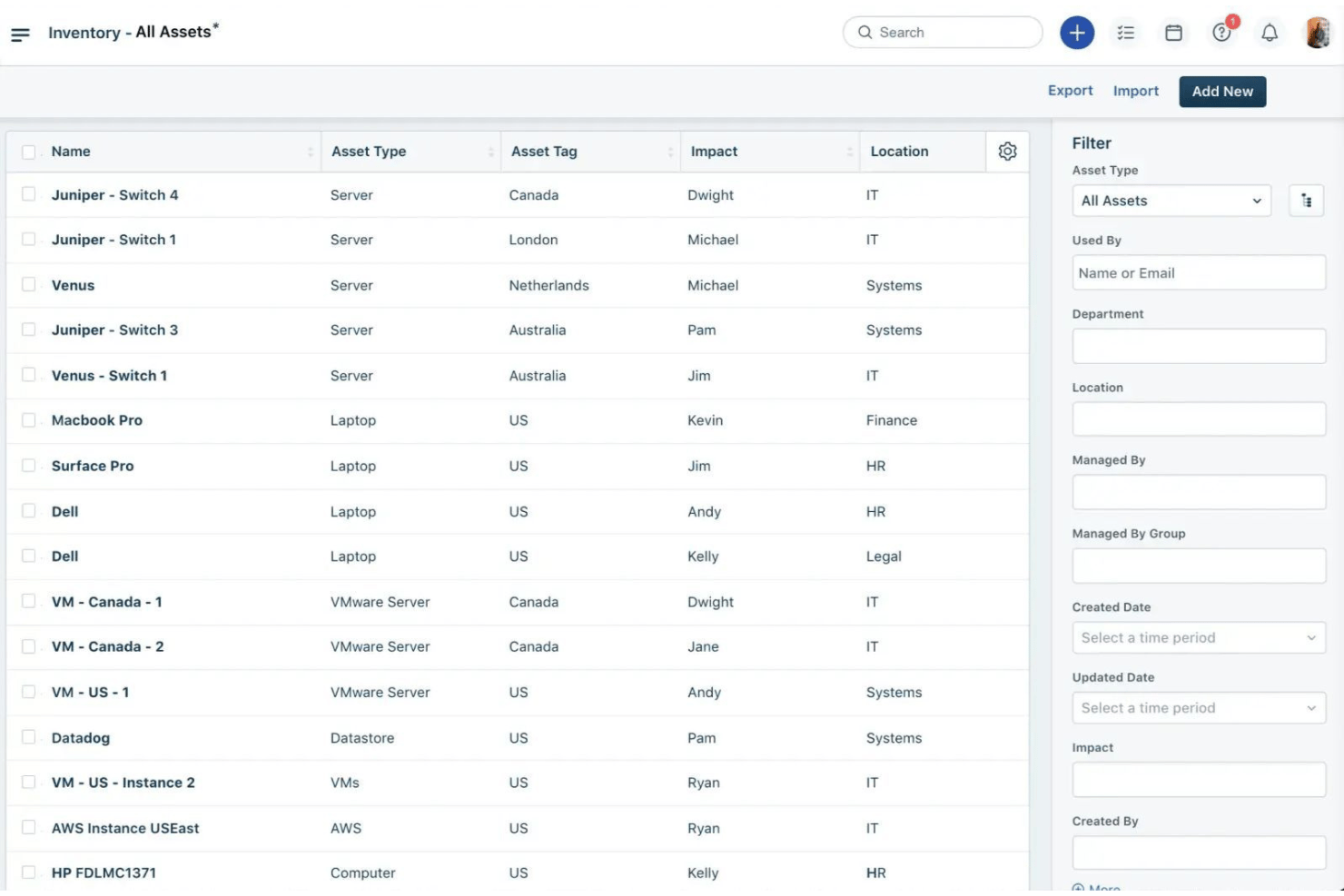Viewport: 1344px width, 896px height.
Task: Click VM - Canada - 2 asset name
Action: pos(107,647)
